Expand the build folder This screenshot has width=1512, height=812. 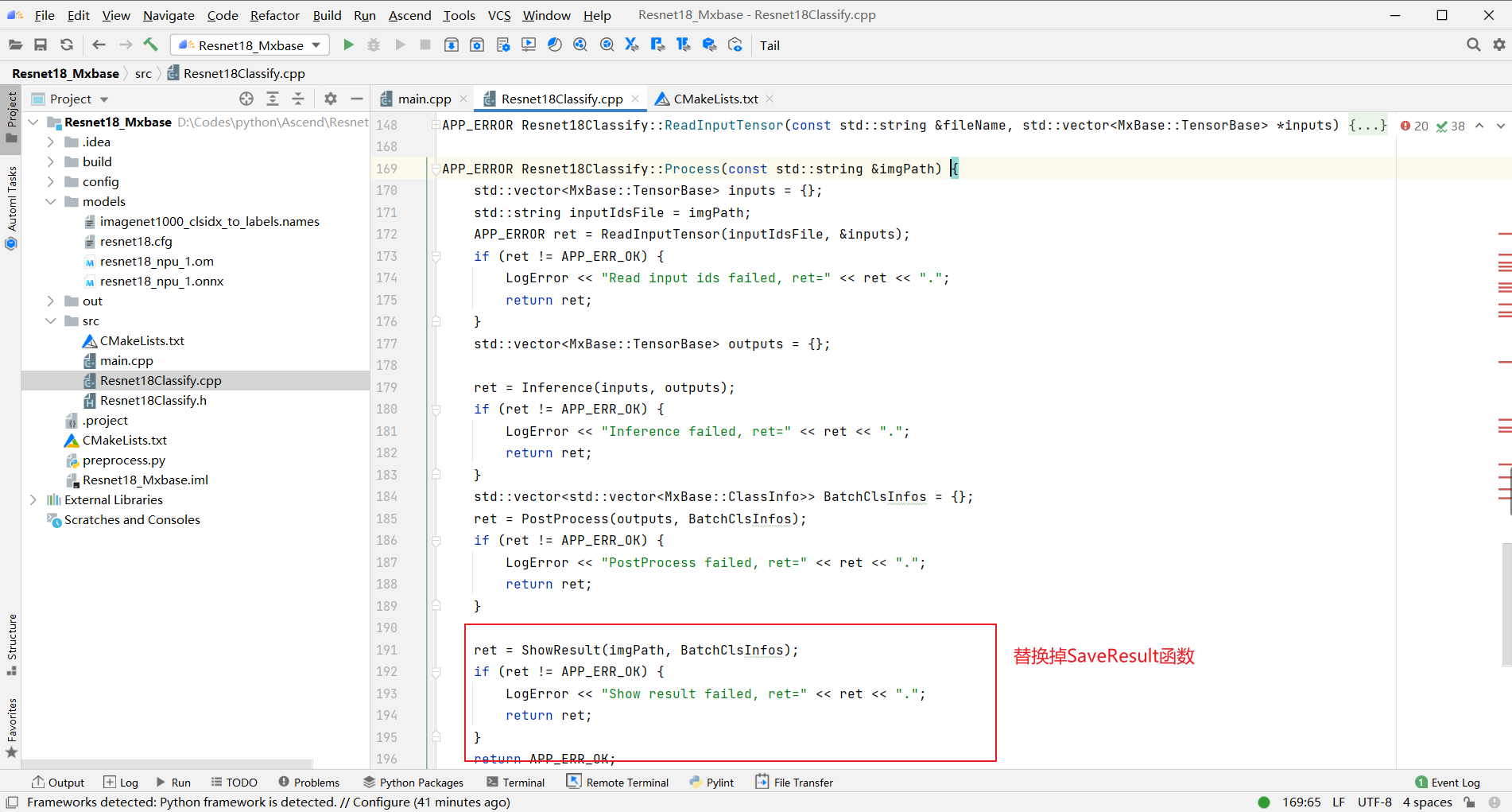(51, 161)
